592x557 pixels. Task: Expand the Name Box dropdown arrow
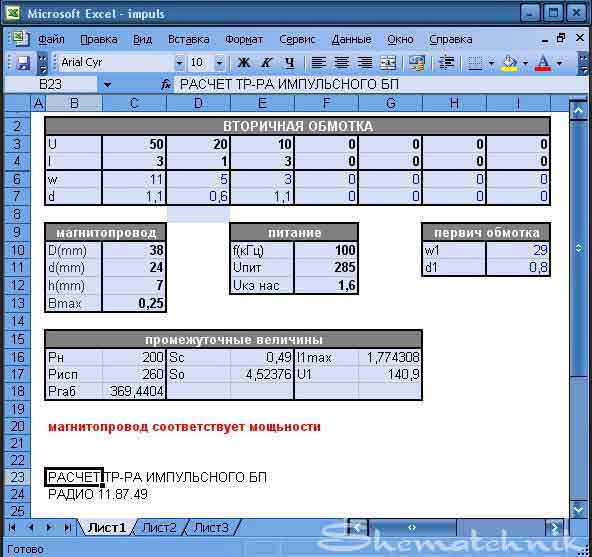coord(107,85)
